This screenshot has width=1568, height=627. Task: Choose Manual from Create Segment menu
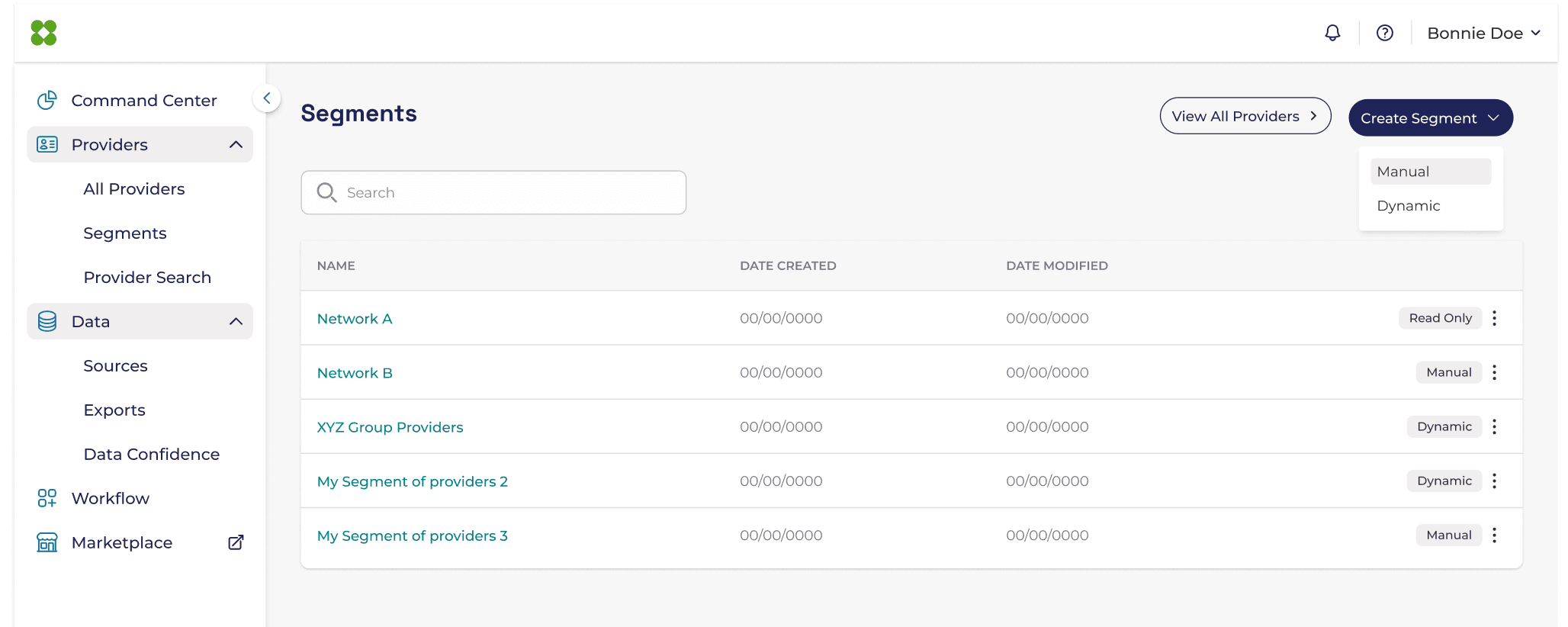click(1431, 172)
